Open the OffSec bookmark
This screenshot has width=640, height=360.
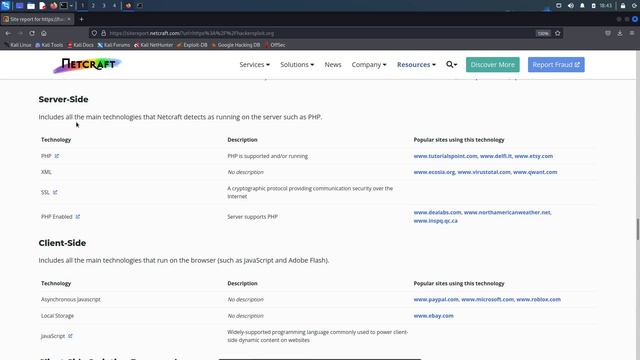click(275, 45)
